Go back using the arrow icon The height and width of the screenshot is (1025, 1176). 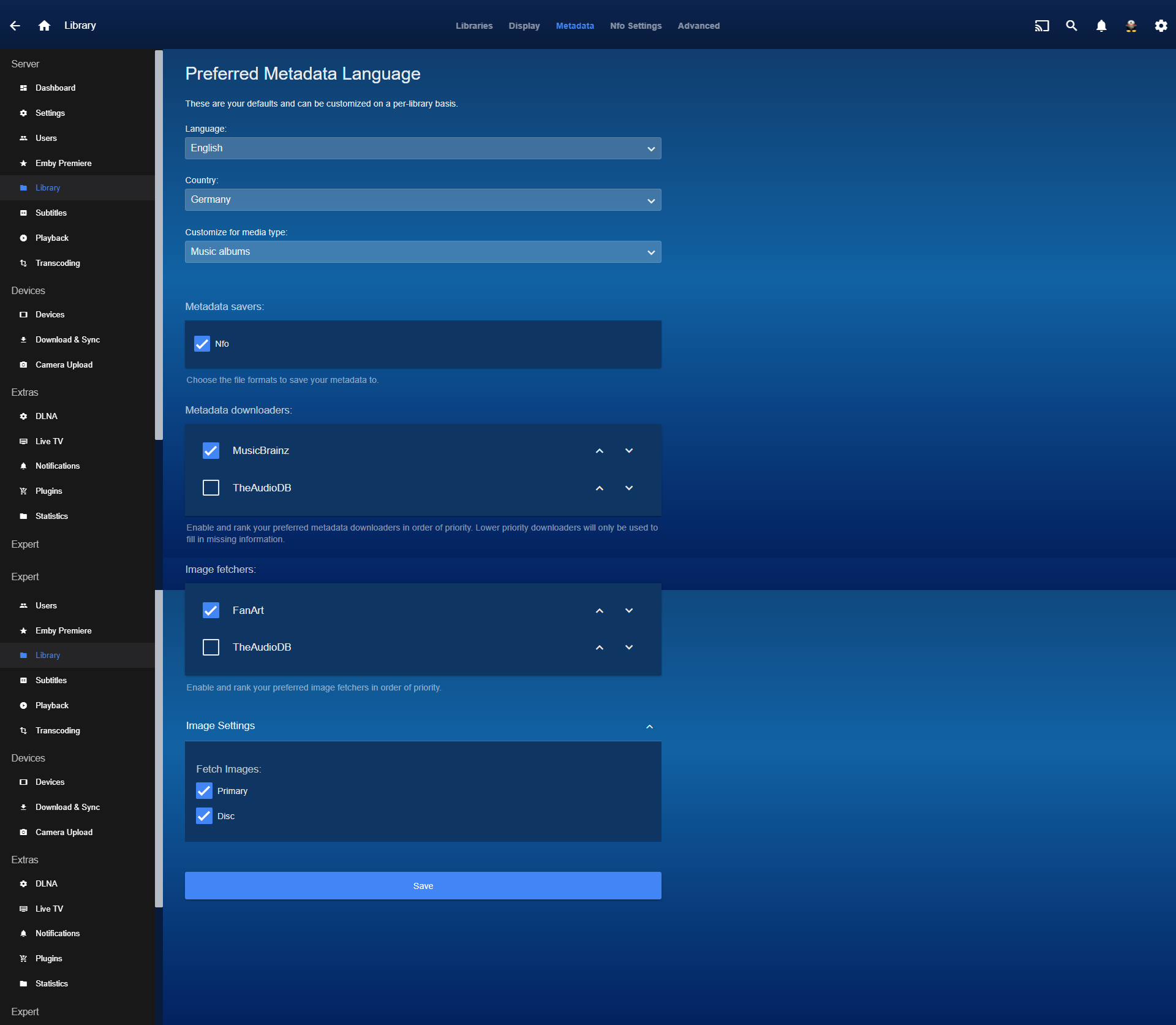tap(15, 26)
